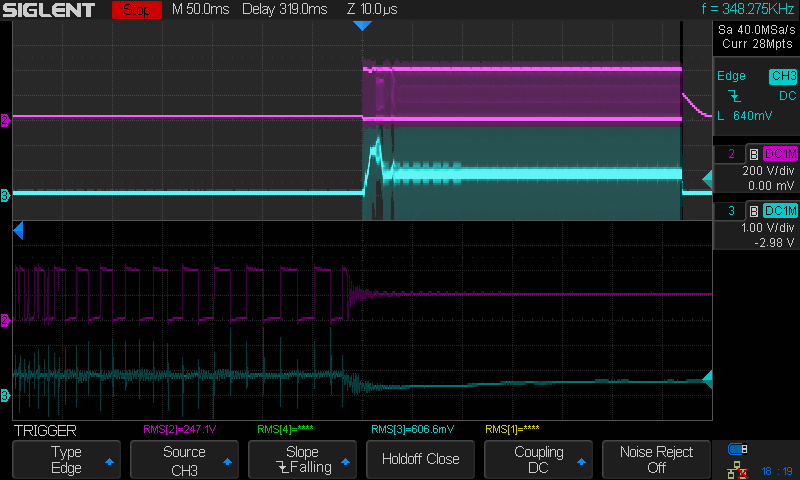
Task: Click the Edge trigger type label
Action: pos(731,76)
